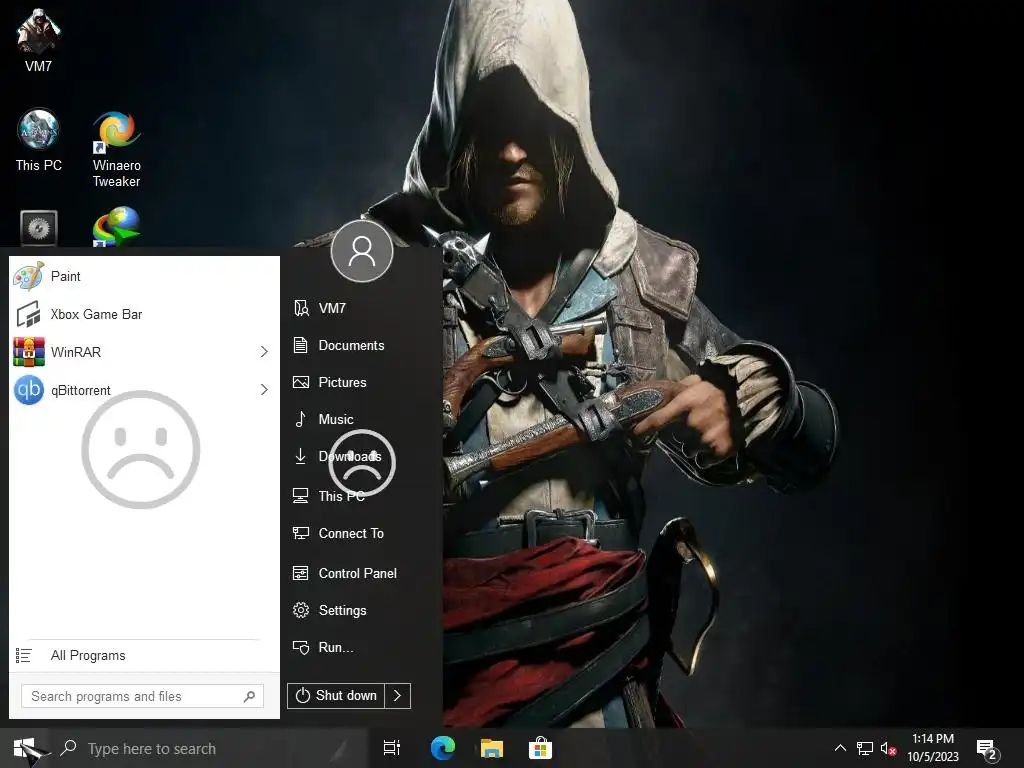This screenshot has width=1024, height=768.
Task: Open the clock showing 1:14 PM
Action: tap(933, 748)
